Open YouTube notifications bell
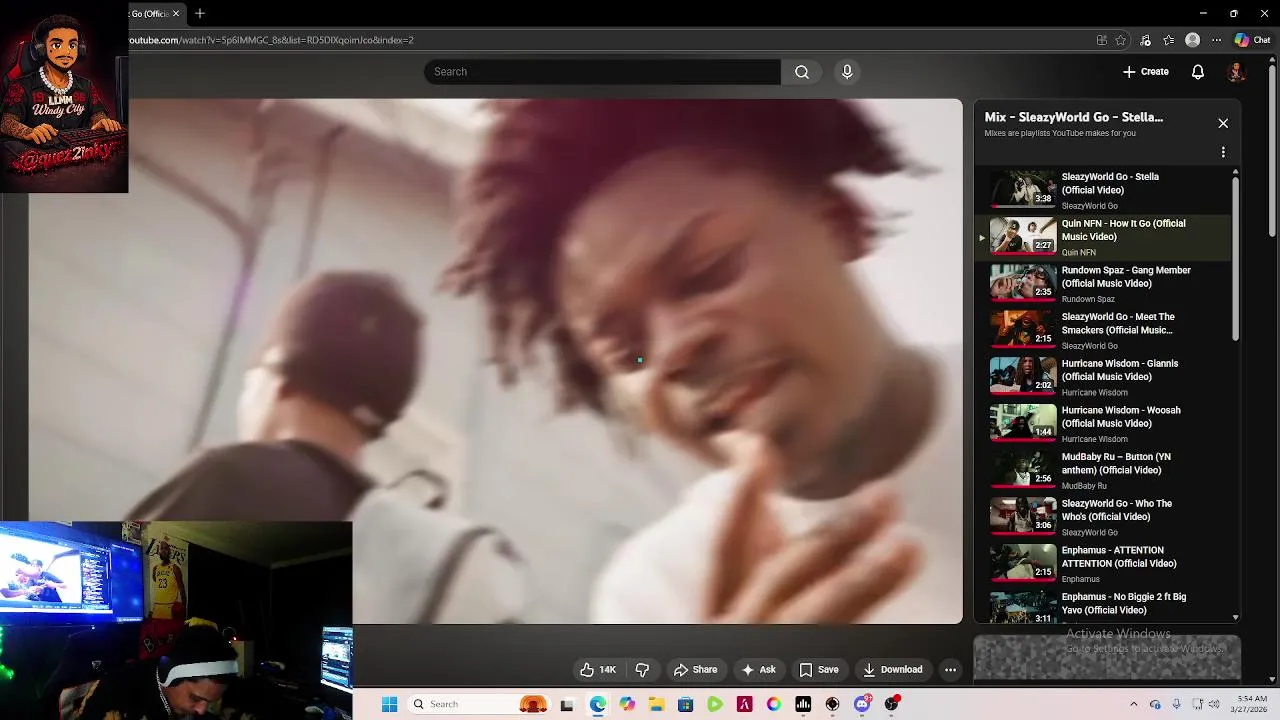 click(x=1198, y=72)
